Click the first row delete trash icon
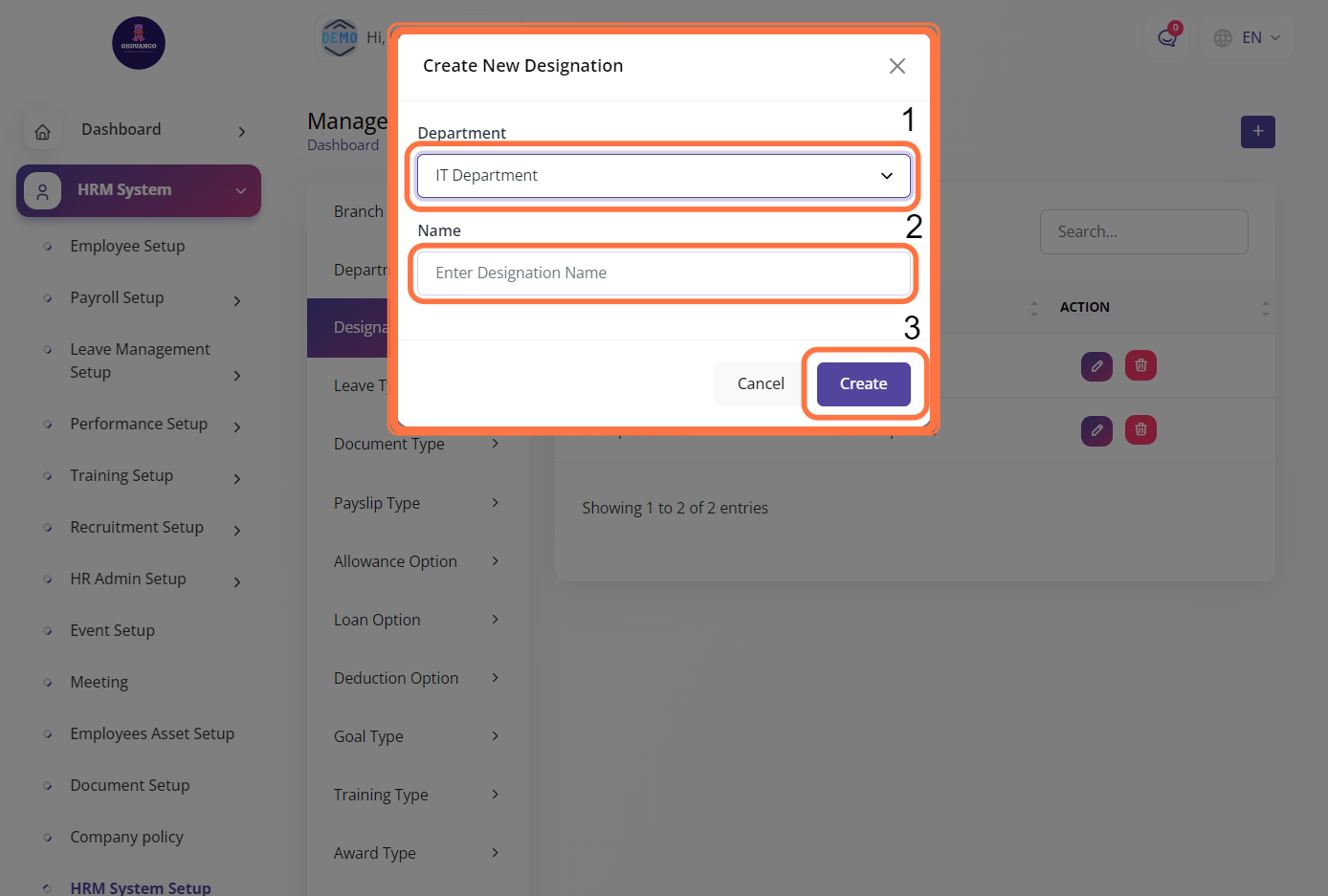1328x896 pixels. coord(1140,365)
